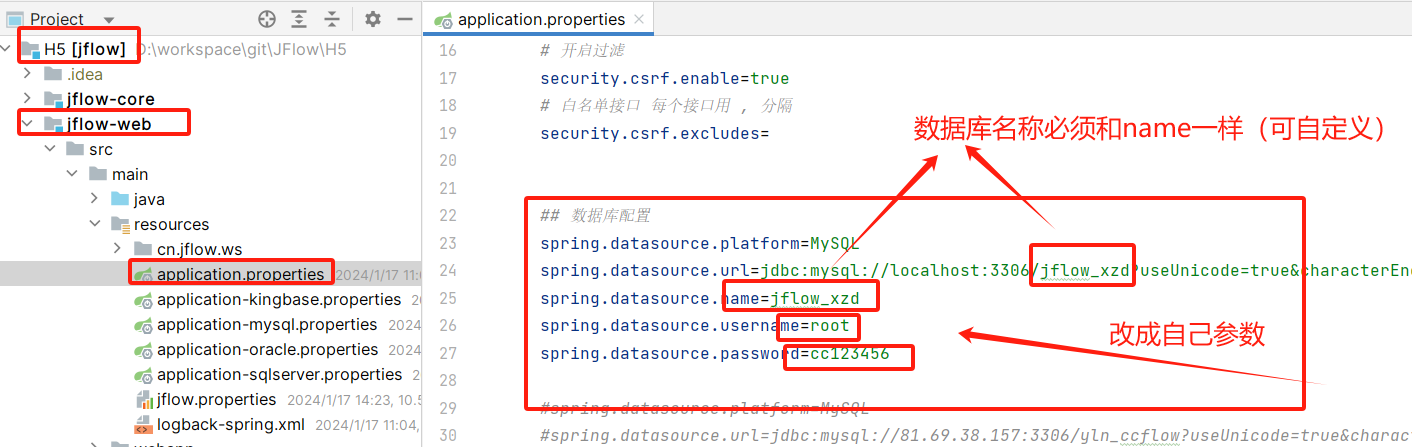Open application-sqlserver.properties from the tree

click(x=279, y=374)
